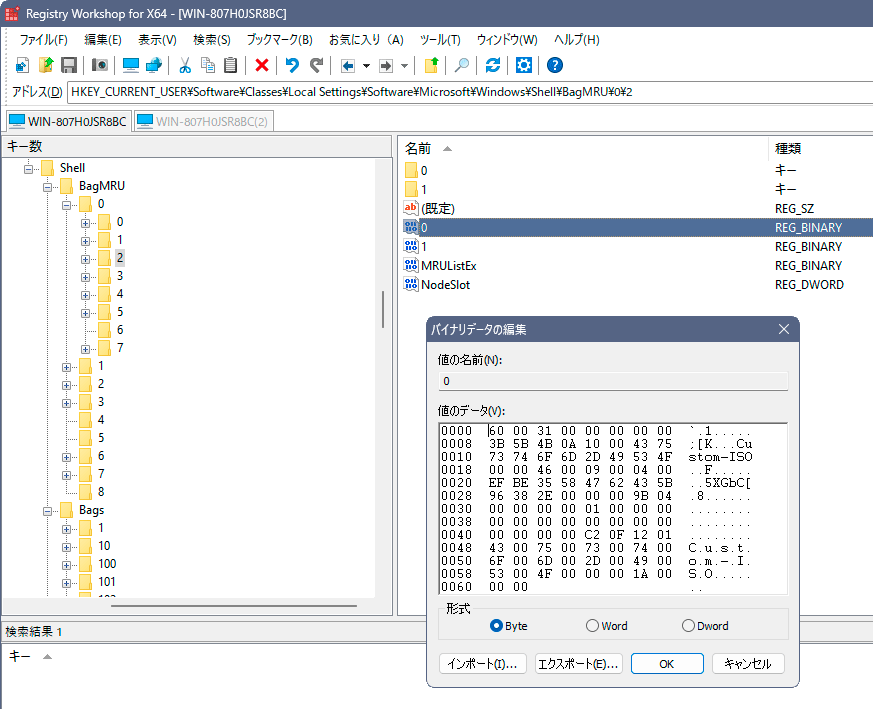Click the magnifier search icon

pyautogui.click(x=462, y=66)
